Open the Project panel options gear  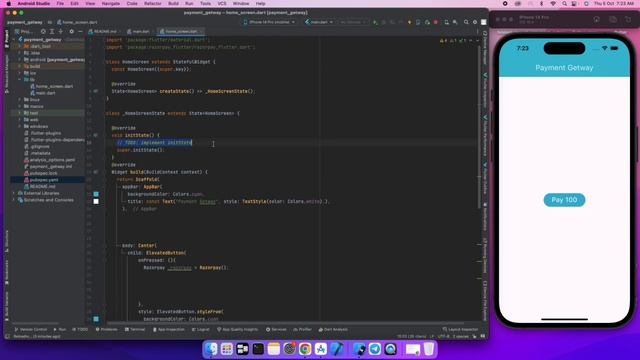(x=71, y=31)
